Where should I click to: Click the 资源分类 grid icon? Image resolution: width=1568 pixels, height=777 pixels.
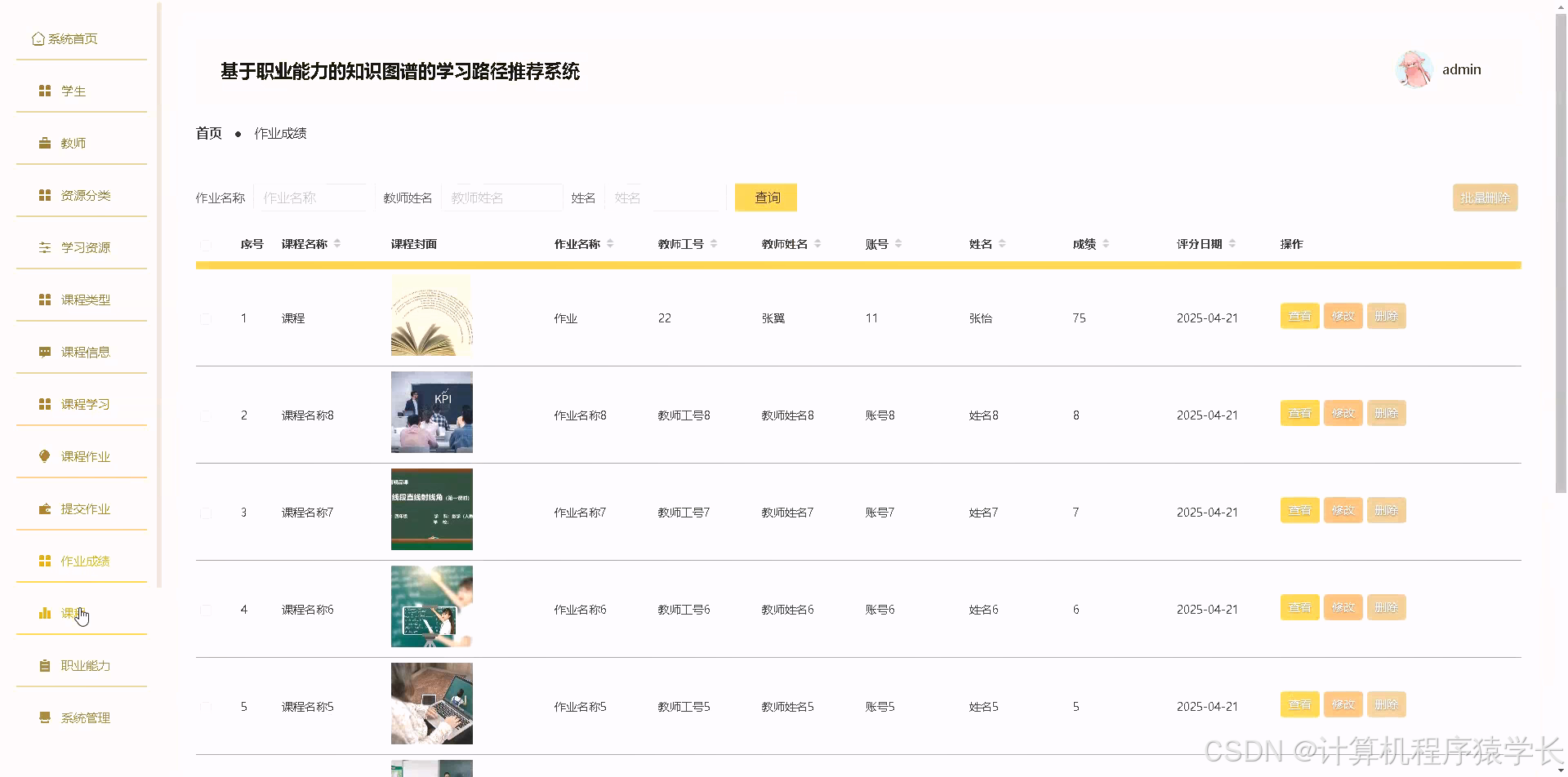pyautogui.click(x=44, y=194)
